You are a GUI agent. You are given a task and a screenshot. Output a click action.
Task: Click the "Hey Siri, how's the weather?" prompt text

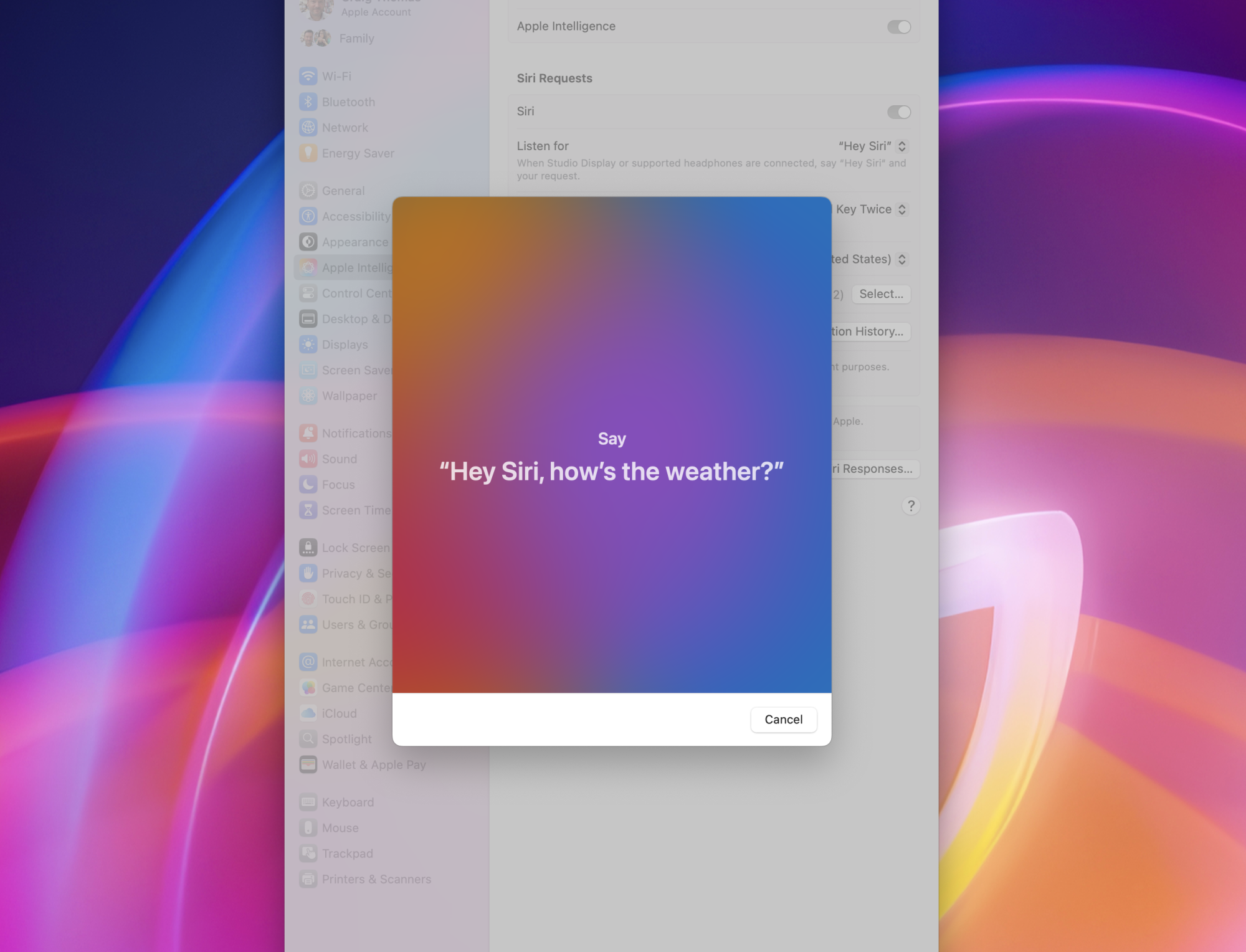pyautogui.click(x=612, y=472)
